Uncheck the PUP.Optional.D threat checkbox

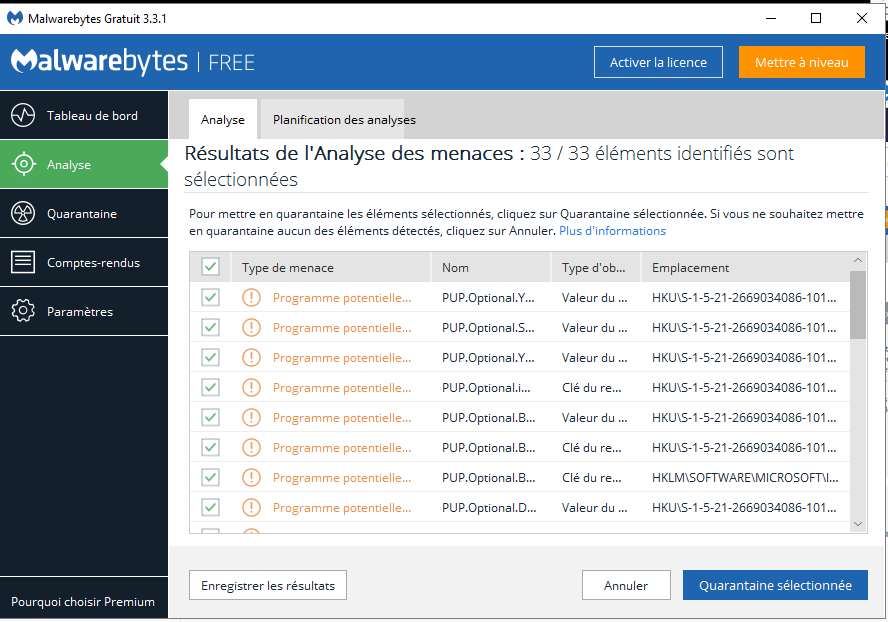(211, 508)
